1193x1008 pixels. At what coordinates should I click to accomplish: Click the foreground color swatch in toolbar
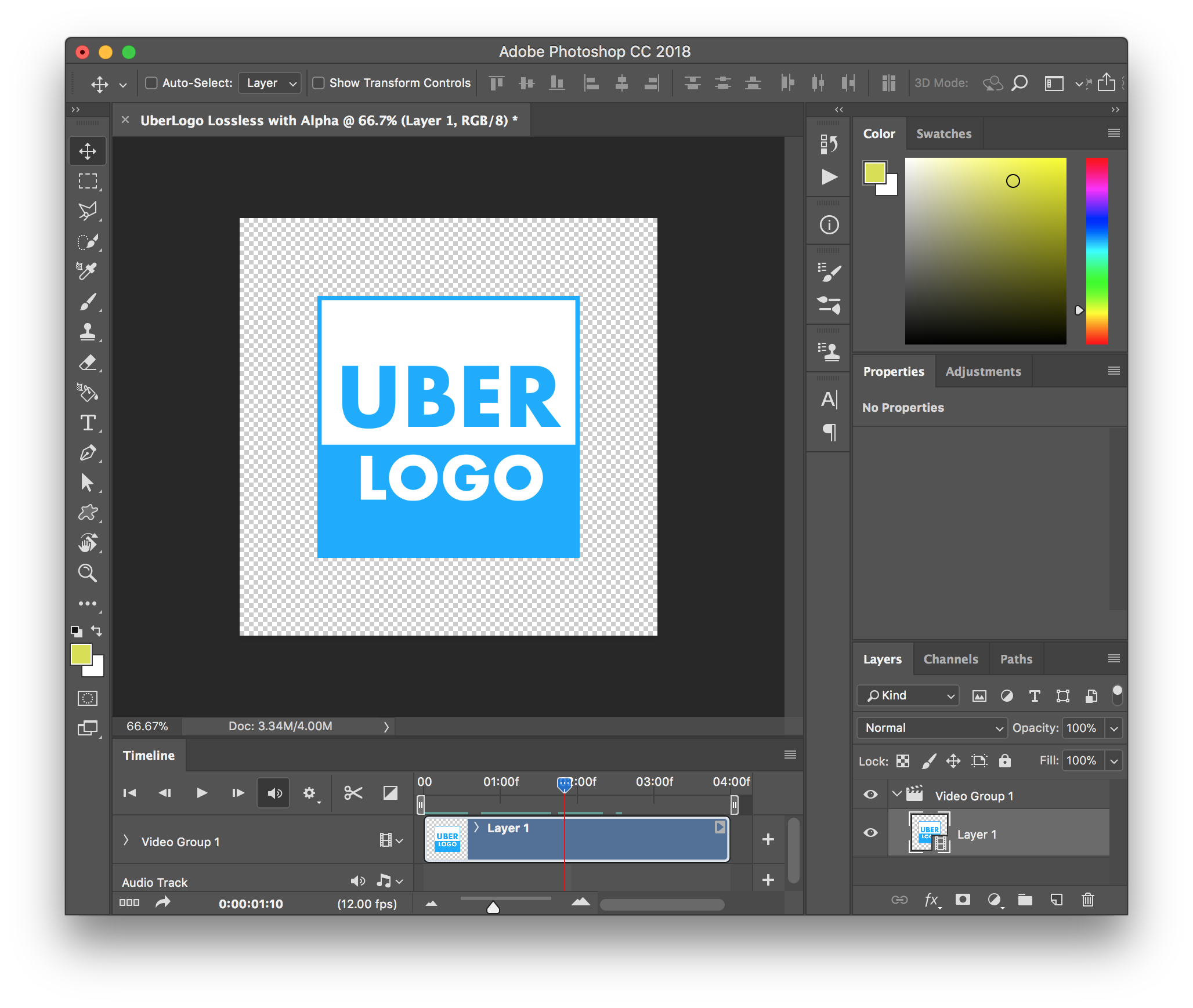point(81,654)
